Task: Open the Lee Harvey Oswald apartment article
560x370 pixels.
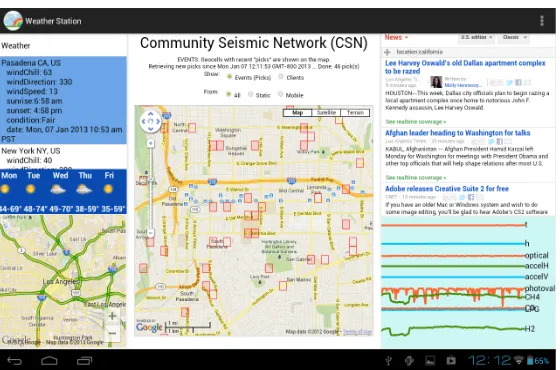Action: [x=465, y=67]
